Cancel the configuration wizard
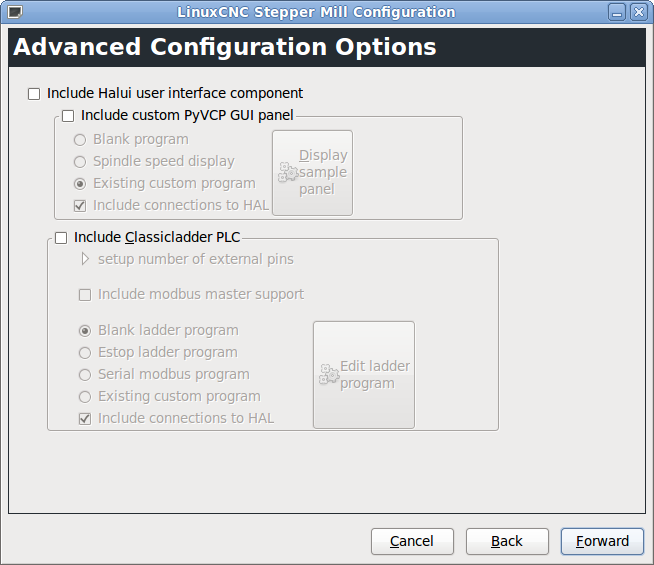Screen dimensions: 654x565 [412, 541]
